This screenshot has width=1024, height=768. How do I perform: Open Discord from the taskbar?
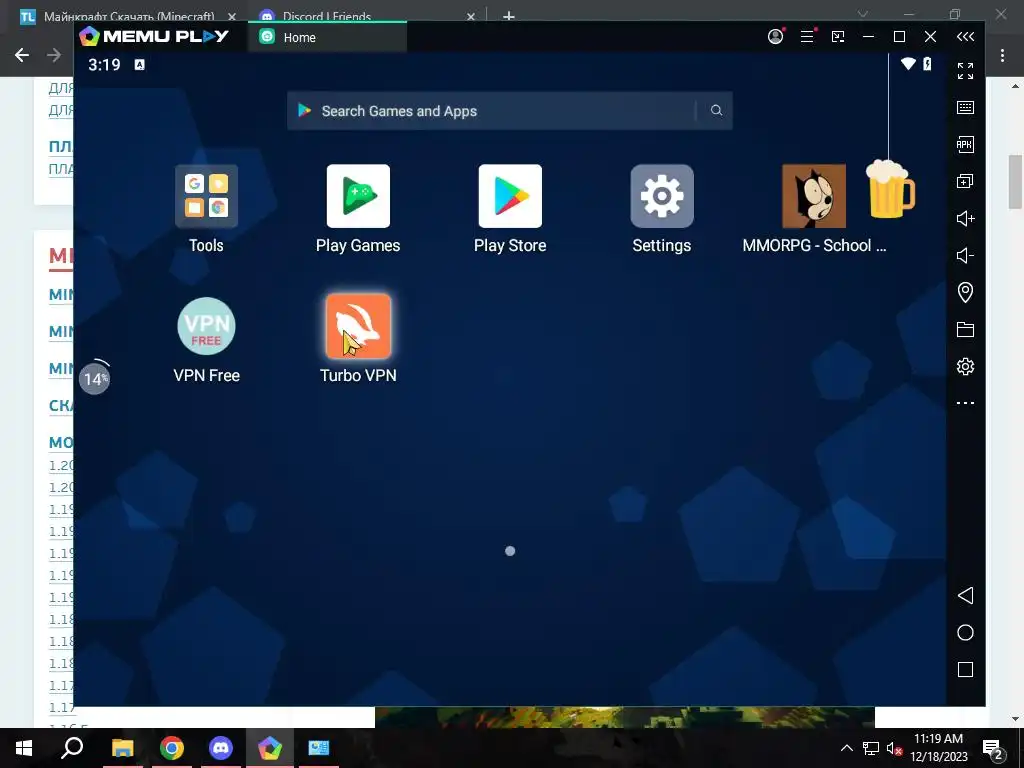(221, 748)
